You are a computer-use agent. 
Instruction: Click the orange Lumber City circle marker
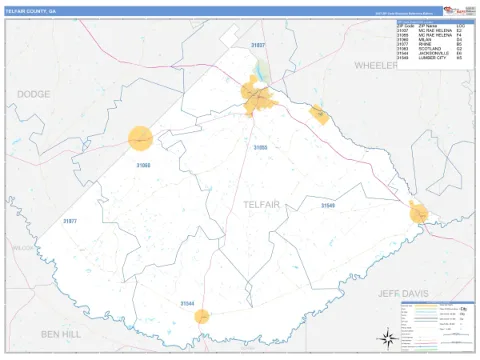tap(419, 213)
